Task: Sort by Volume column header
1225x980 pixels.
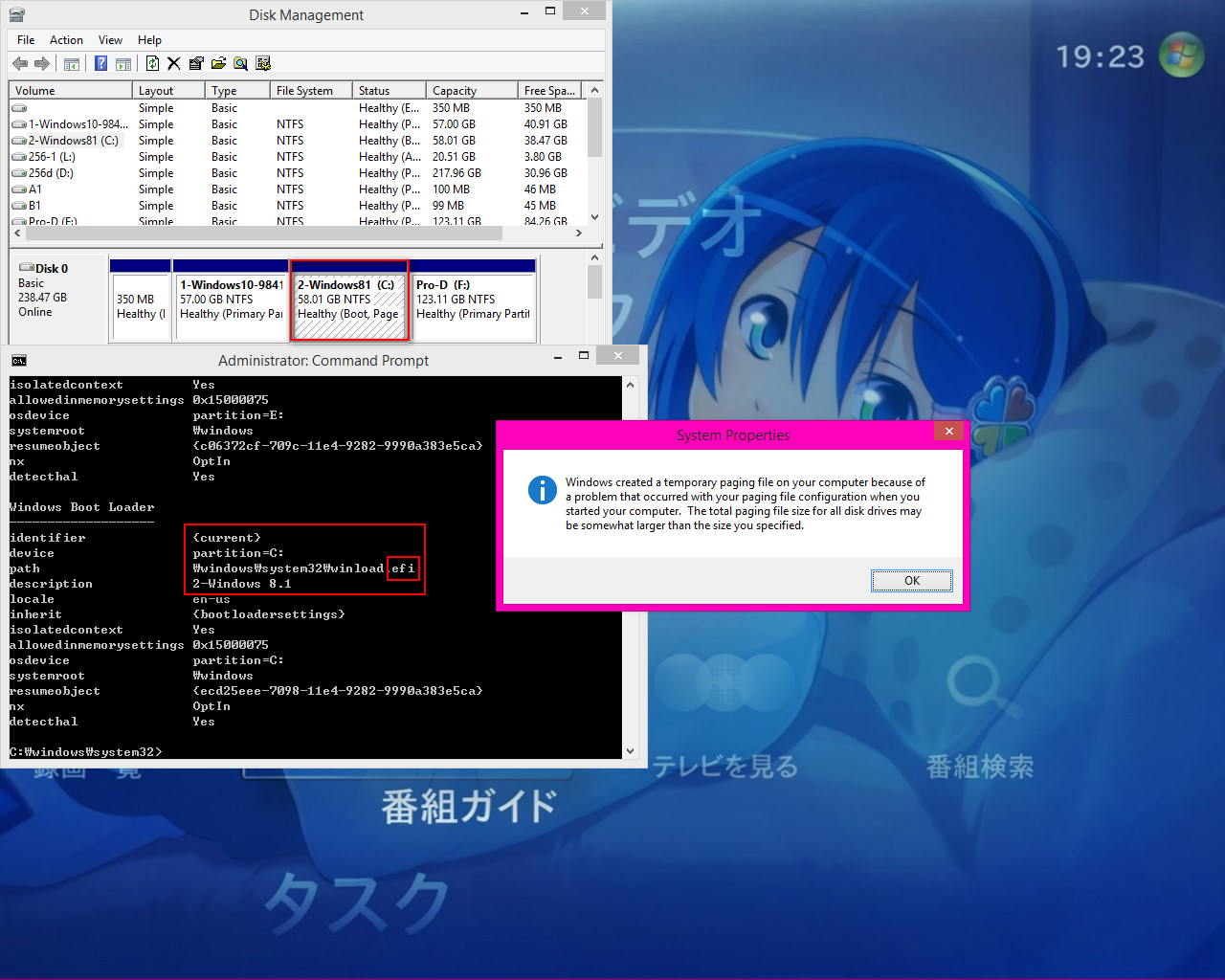Action: [70, 91]
